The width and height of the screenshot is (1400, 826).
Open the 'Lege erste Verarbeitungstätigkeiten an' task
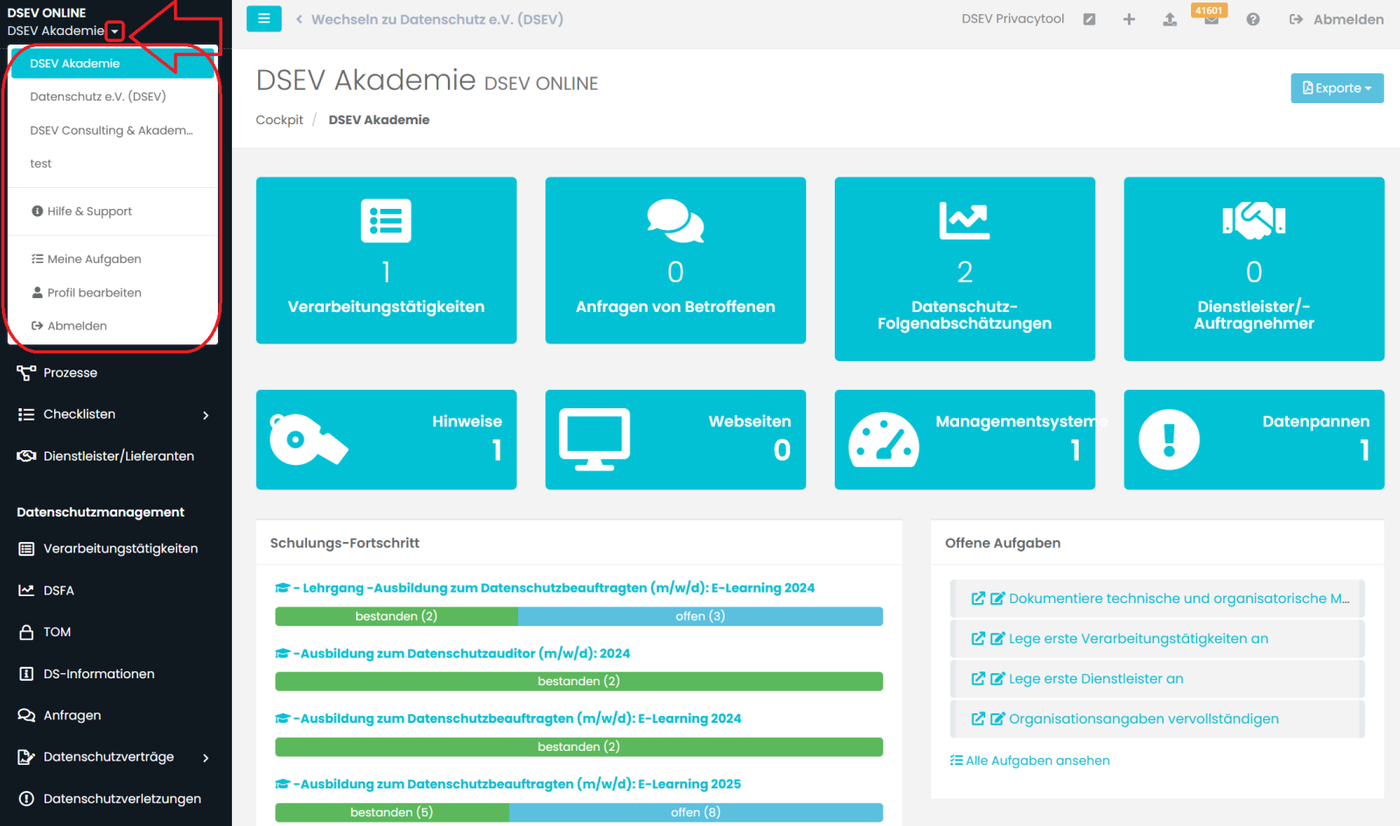click(x=1139, y=639)
